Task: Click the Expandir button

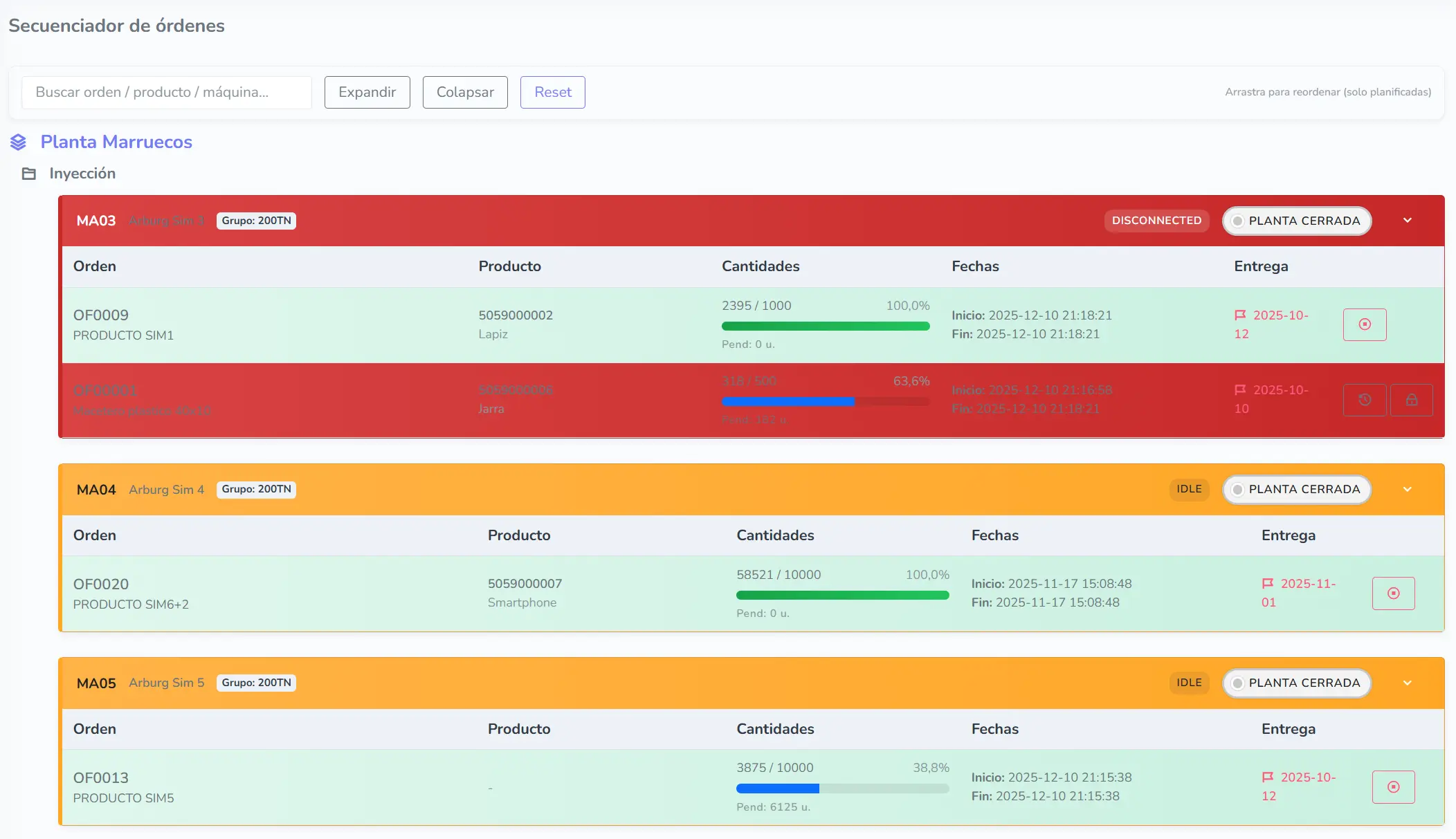Action: 367,93
